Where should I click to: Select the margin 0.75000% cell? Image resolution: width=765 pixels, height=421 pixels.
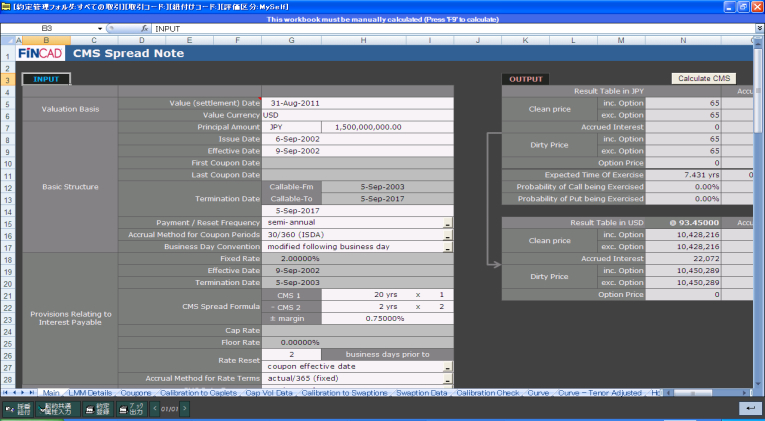pos(387,319)
